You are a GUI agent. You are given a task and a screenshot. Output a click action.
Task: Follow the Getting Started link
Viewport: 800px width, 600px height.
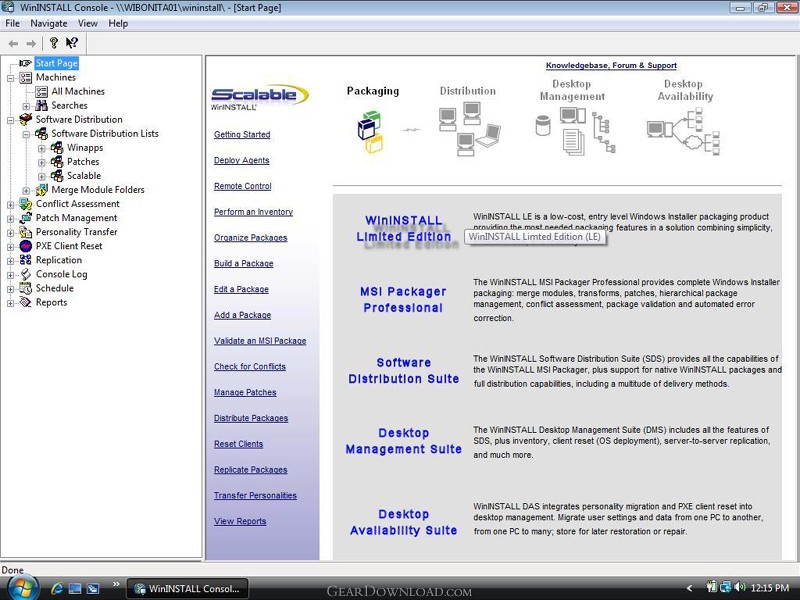(x=242, y=135)
